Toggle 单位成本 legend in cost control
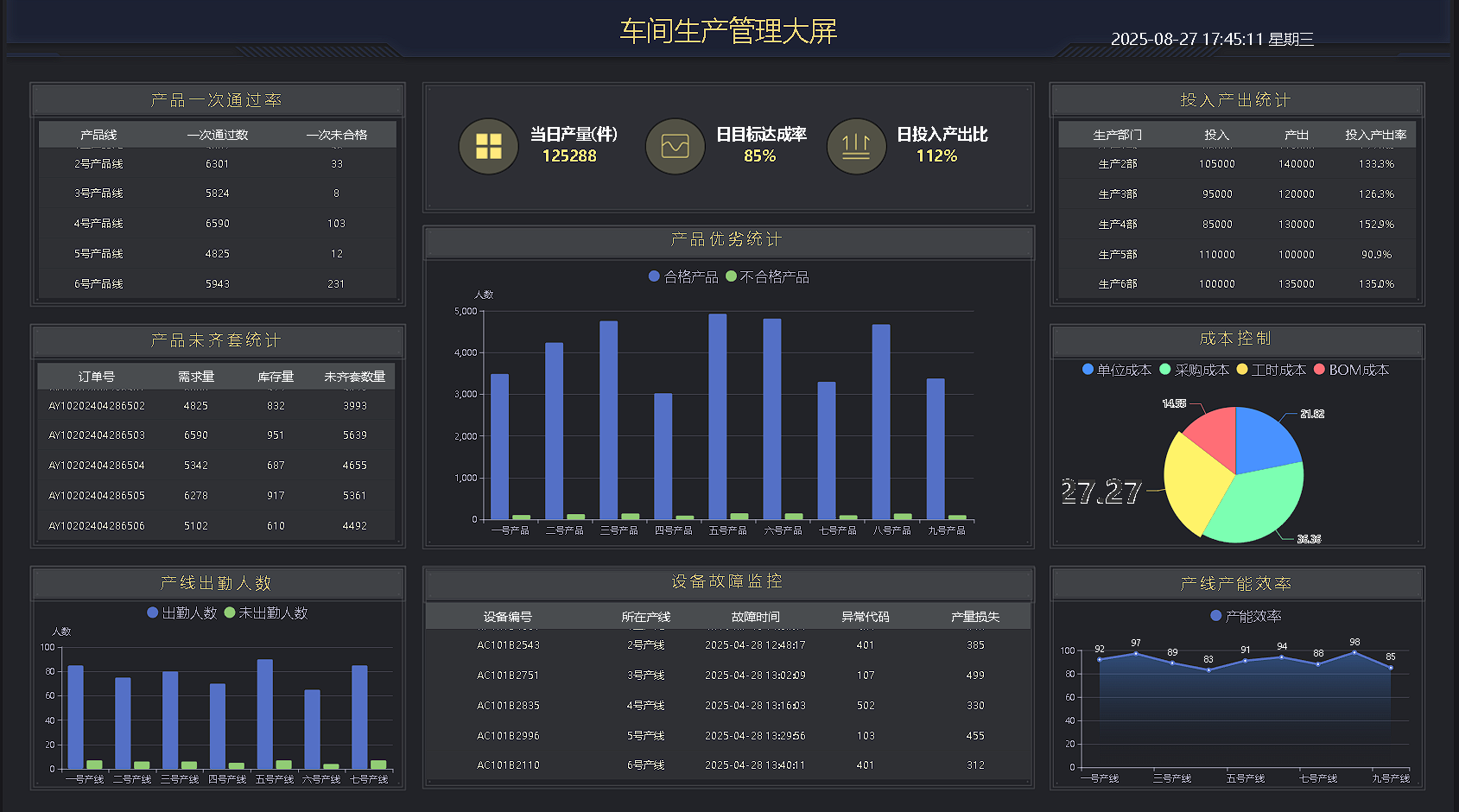The image size is (1459, 812). tap(1116, 370)
